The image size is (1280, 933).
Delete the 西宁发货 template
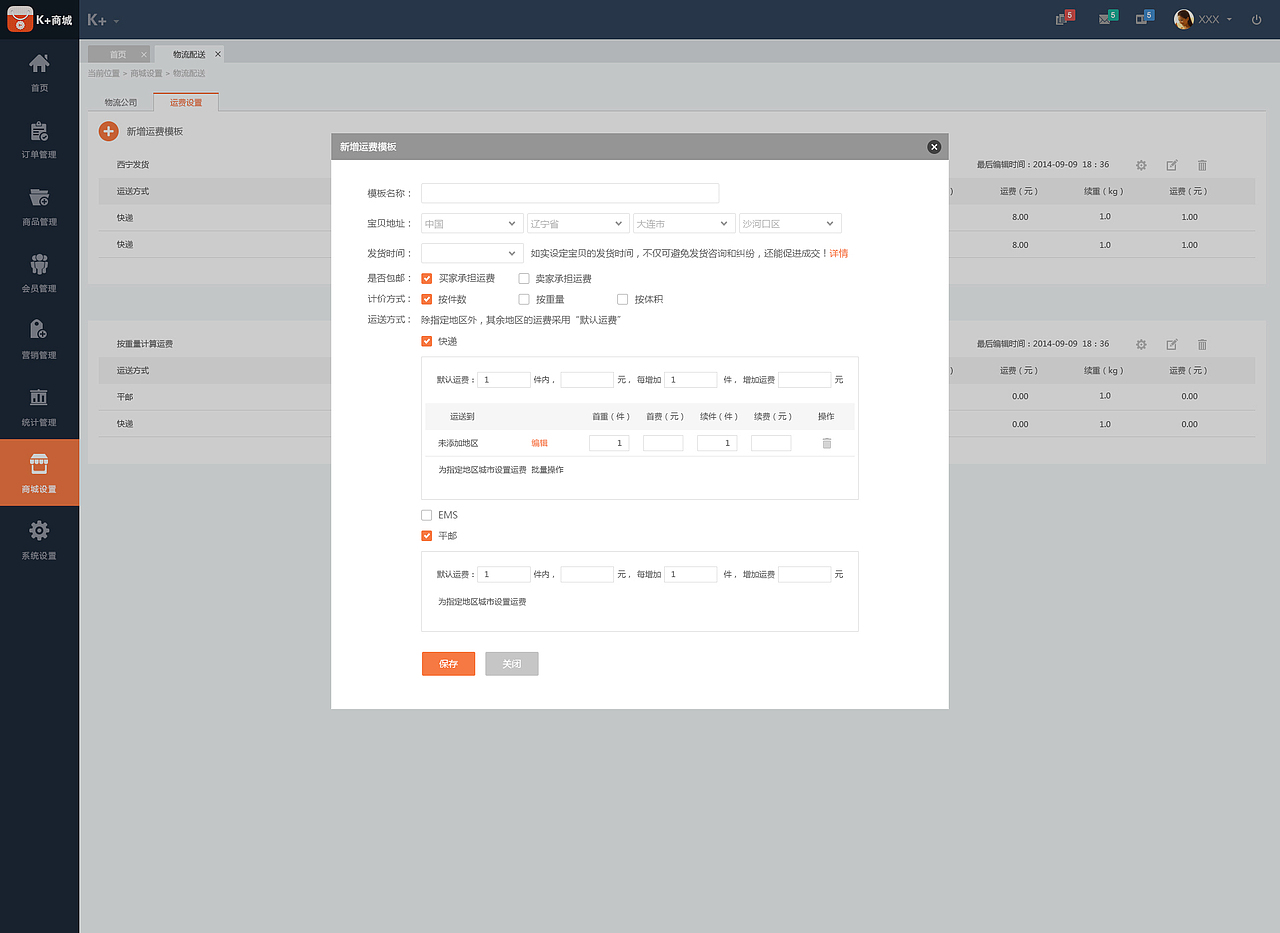click(1202, 164)
